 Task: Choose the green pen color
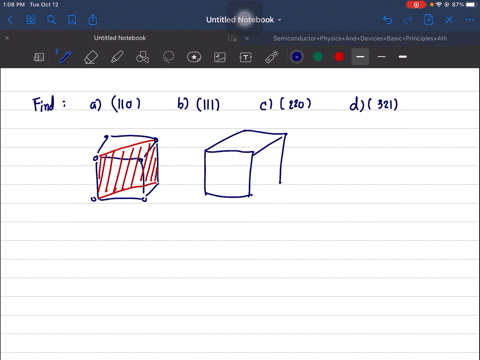click(x=318, y=57)
